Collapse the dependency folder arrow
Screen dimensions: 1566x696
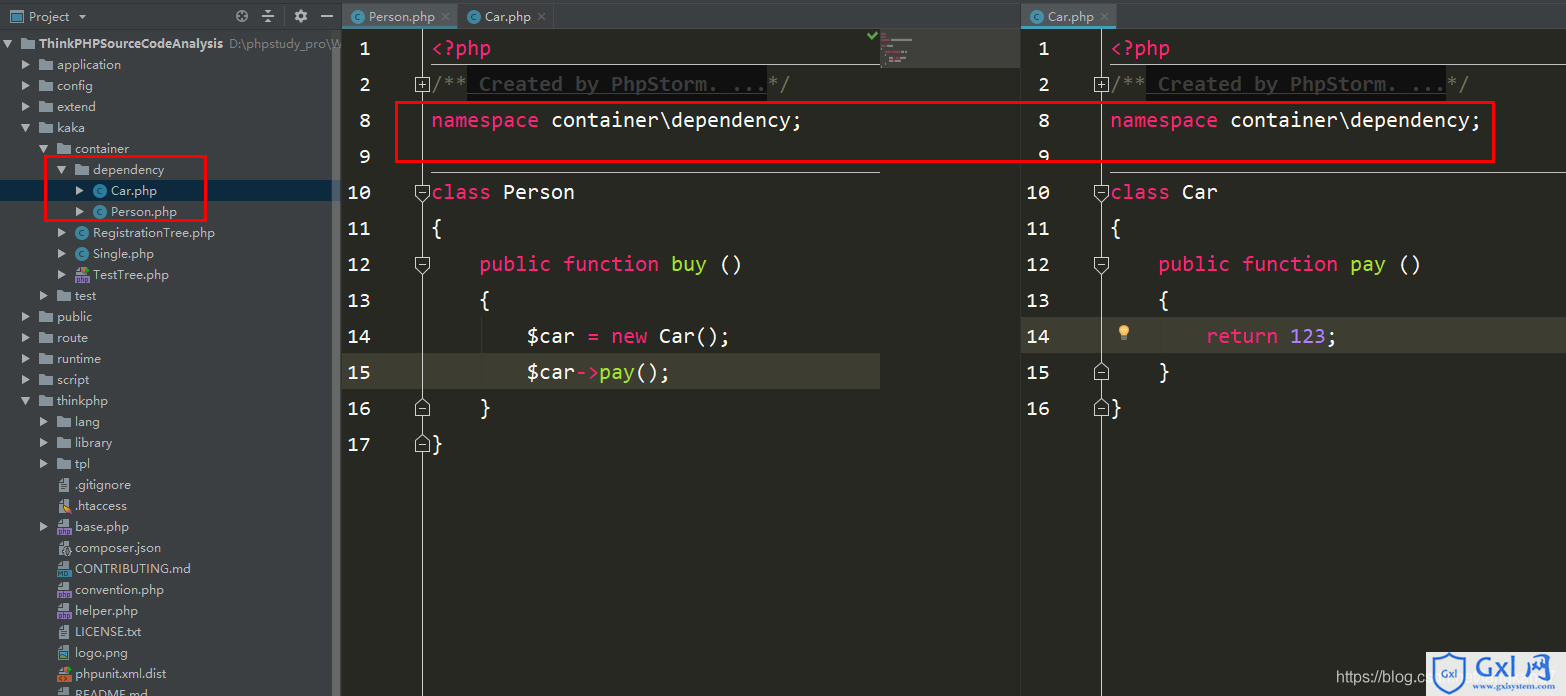[62, 170]
